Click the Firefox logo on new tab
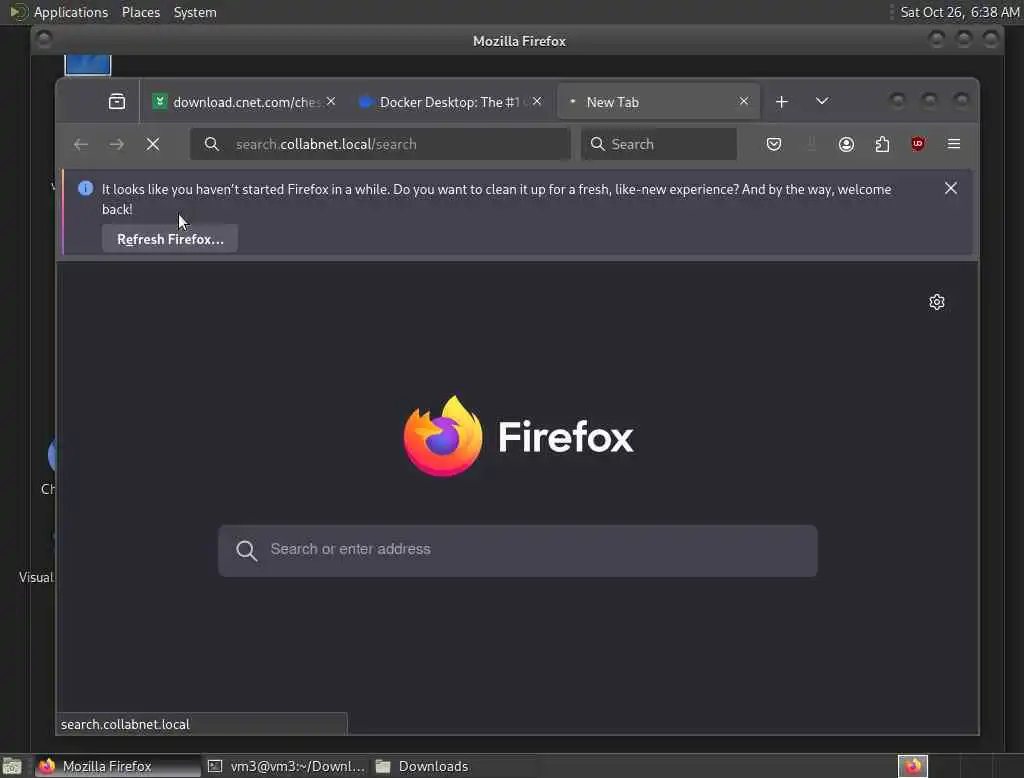Image resolution: width=1024 pixels, height=778 pixels. click(x=519, y=436)
